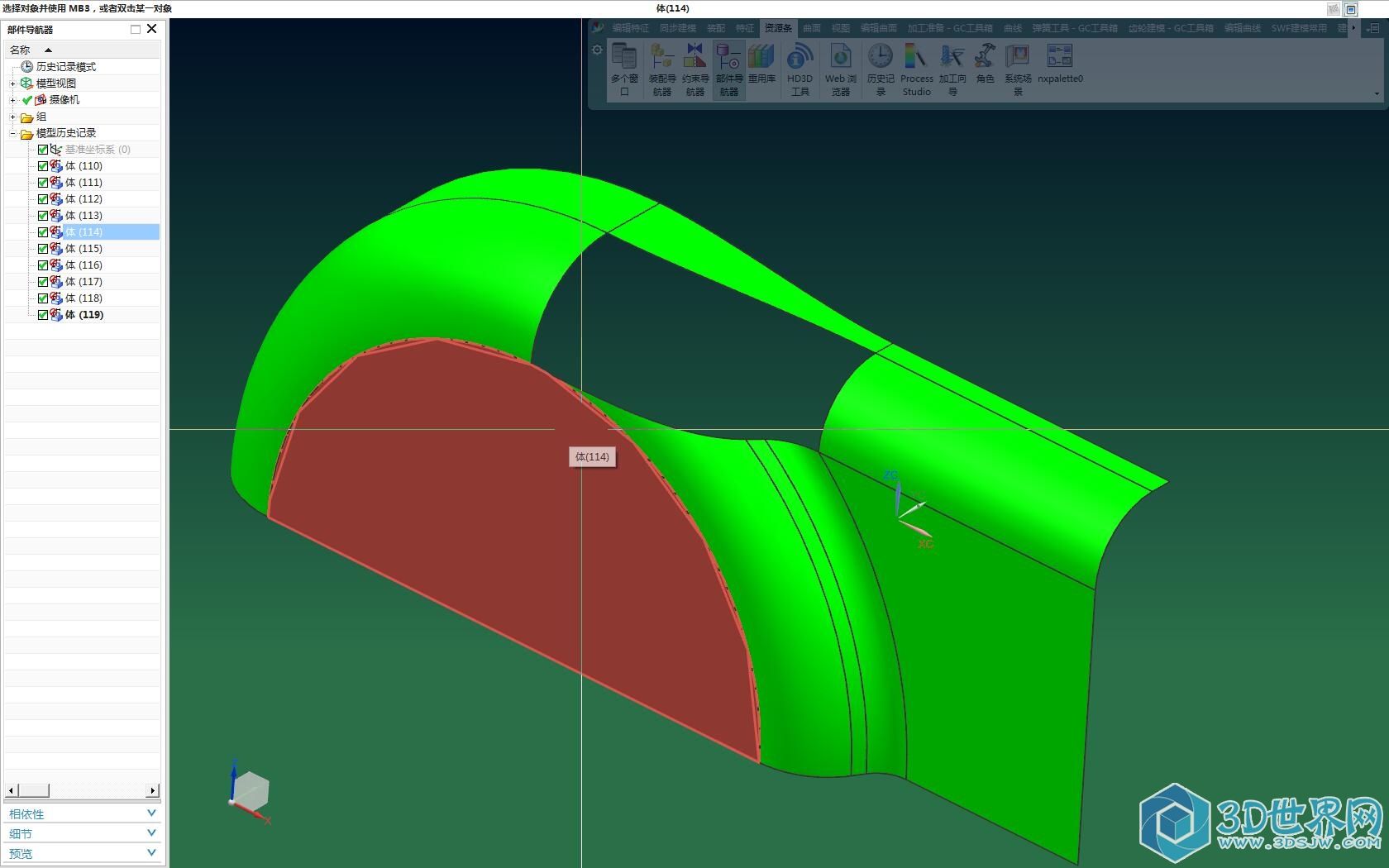Collapse the 模型历史记录 tree node

(12, 133)
